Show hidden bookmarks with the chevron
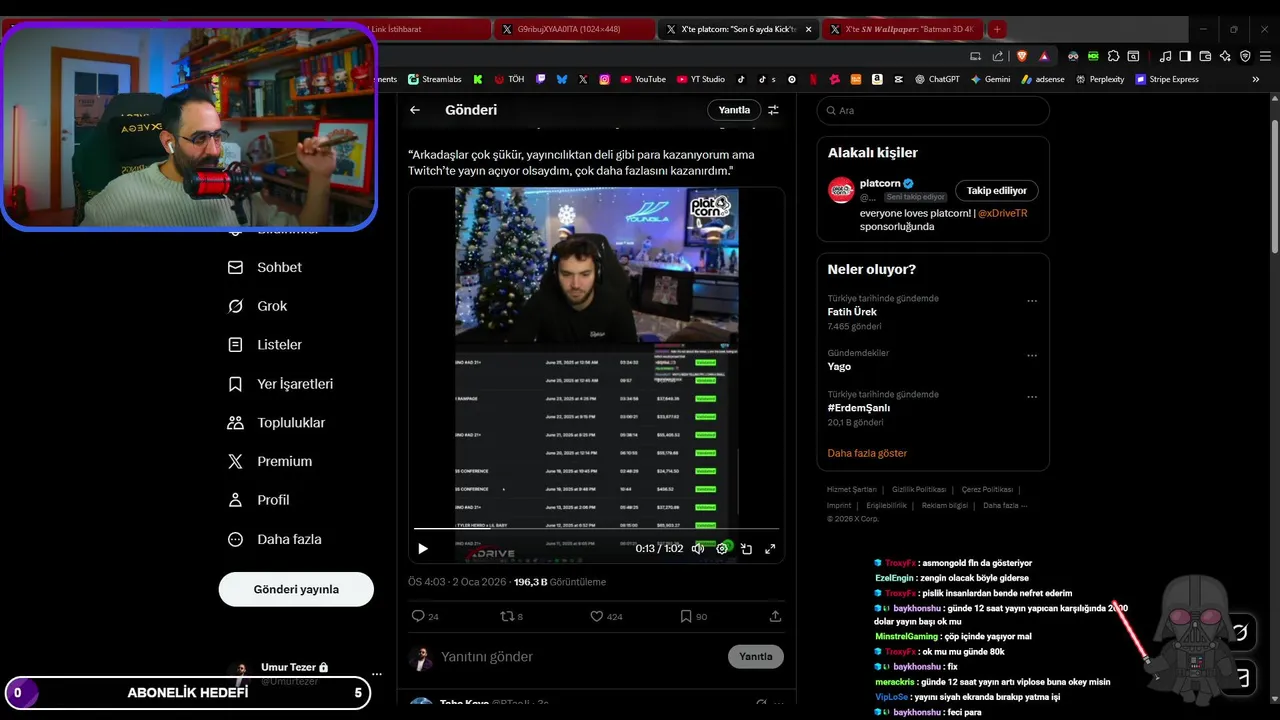Screen dimensions: 1280x720 tap(1256, 79)
